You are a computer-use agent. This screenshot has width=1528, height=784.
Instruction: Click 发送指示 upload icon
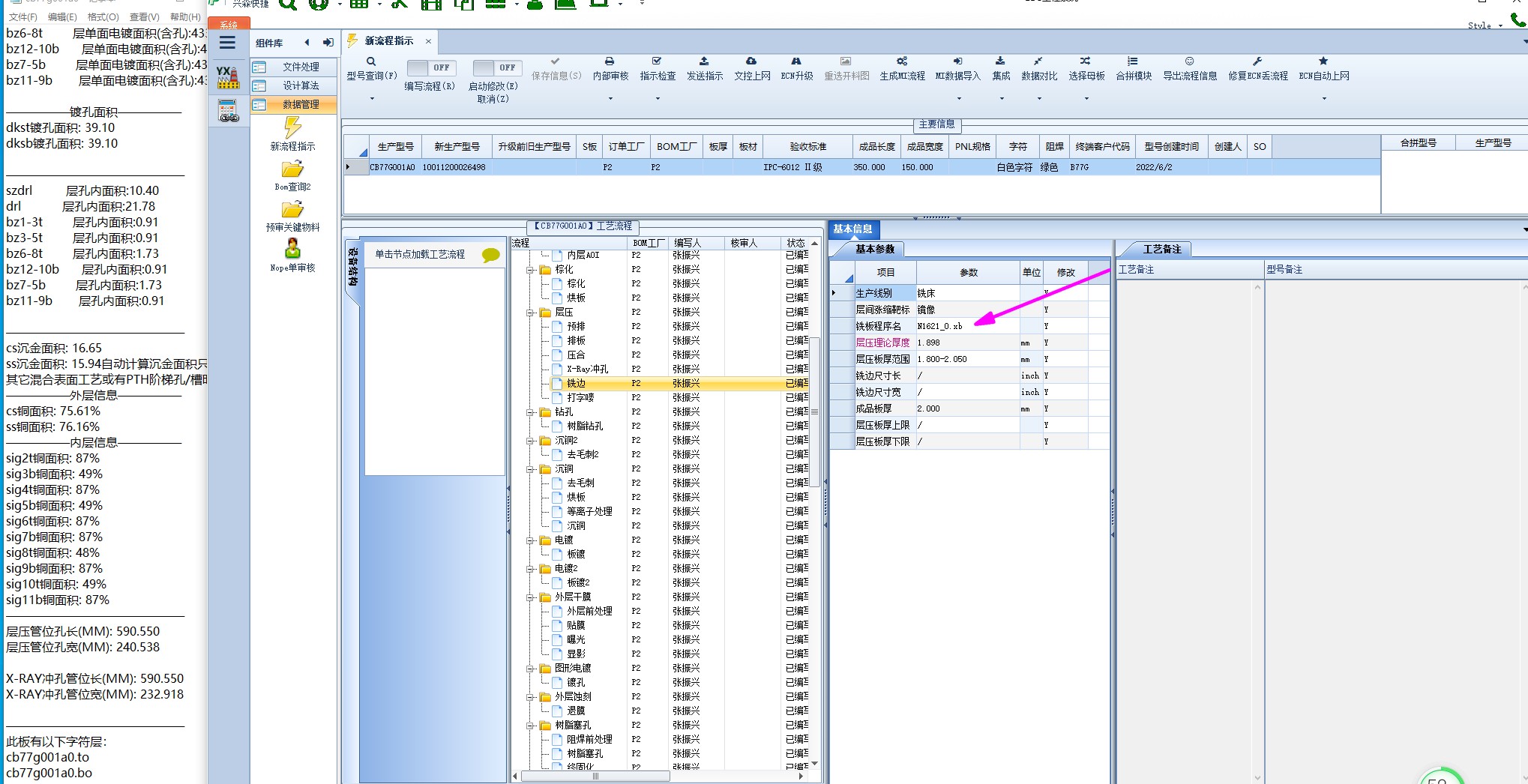(704, 61)
